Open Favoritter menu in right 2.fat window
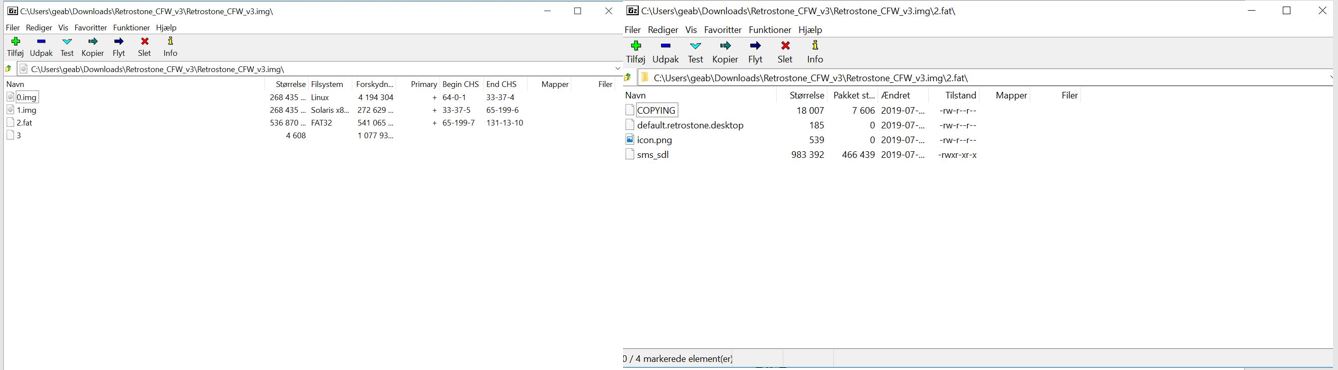 click(723, 30)
